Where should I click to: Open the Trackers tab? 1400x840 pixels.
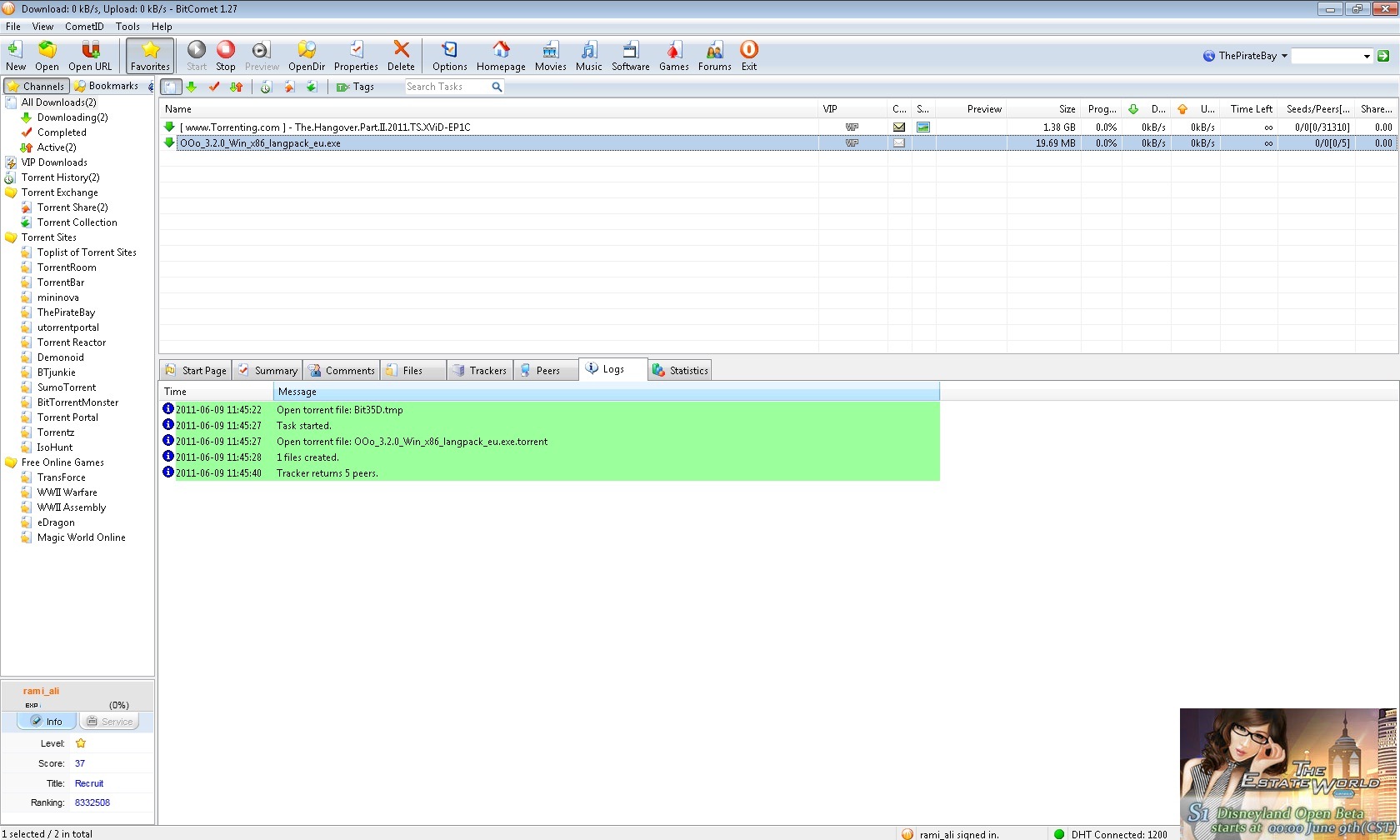pyautogui.click(x=480, y=371)
